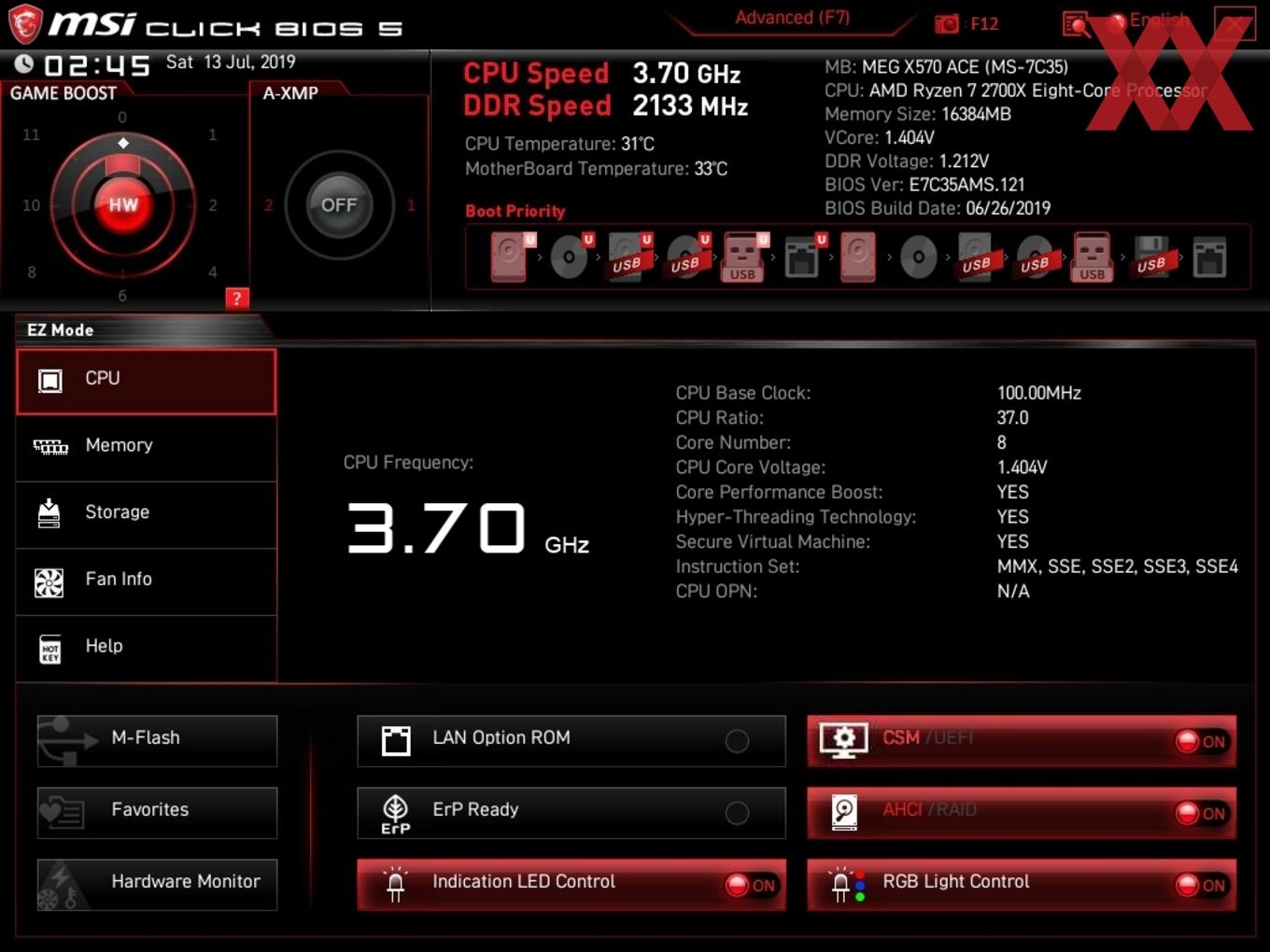The height and width of the screenshot is (952, 1270).
Task: Select the UEFI hard disk boot device icon
Action: pyautogui.click(x=512, y=257)
